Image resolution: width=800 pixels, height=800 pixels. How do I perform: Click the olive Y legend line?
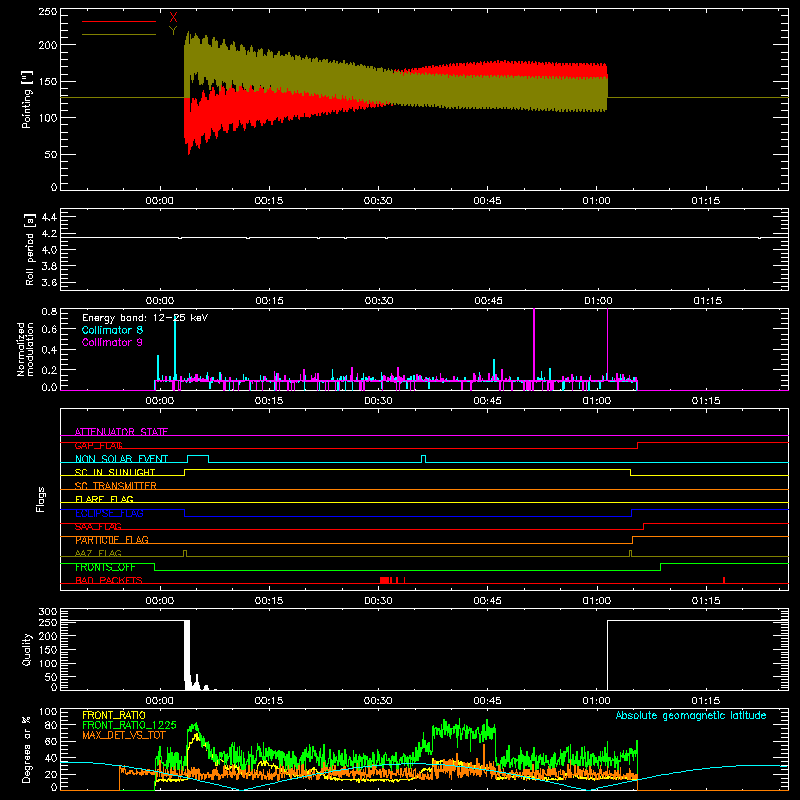[119, 34]
